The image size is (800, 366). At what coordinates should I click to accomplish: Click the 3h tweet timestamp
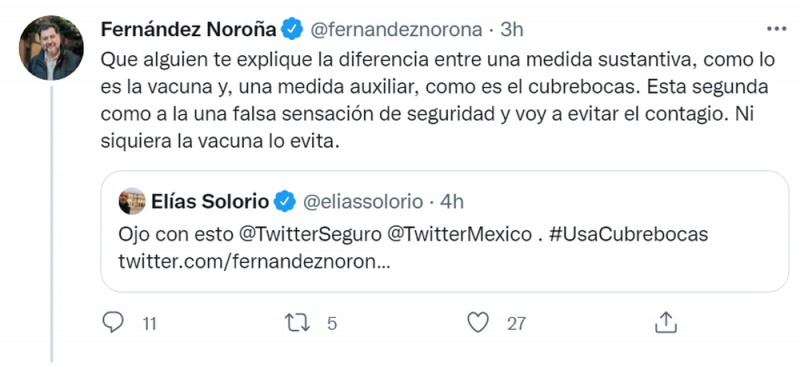coord(512,30)
